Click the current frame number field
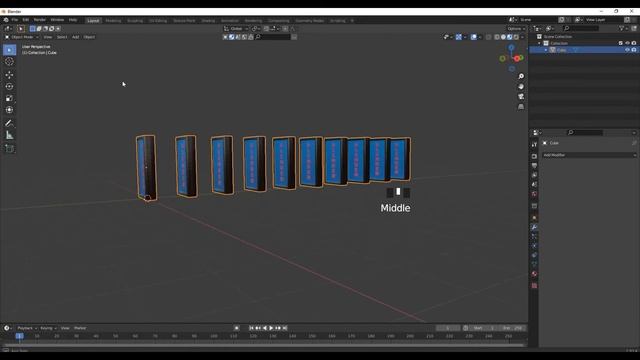 [x=448, y=328]
